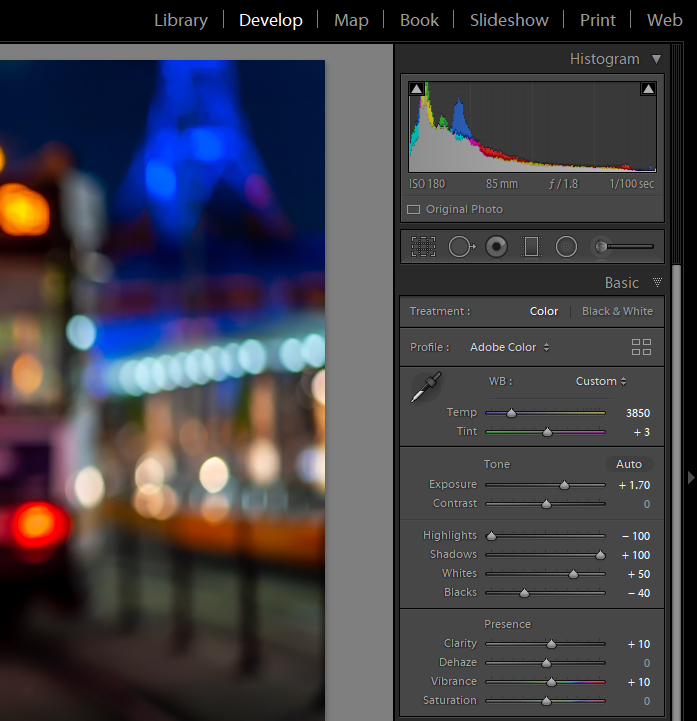This screenshot has width=697, height=721.
Task: Open the WB Custom preset dropdown
Action: click(601, 381)
